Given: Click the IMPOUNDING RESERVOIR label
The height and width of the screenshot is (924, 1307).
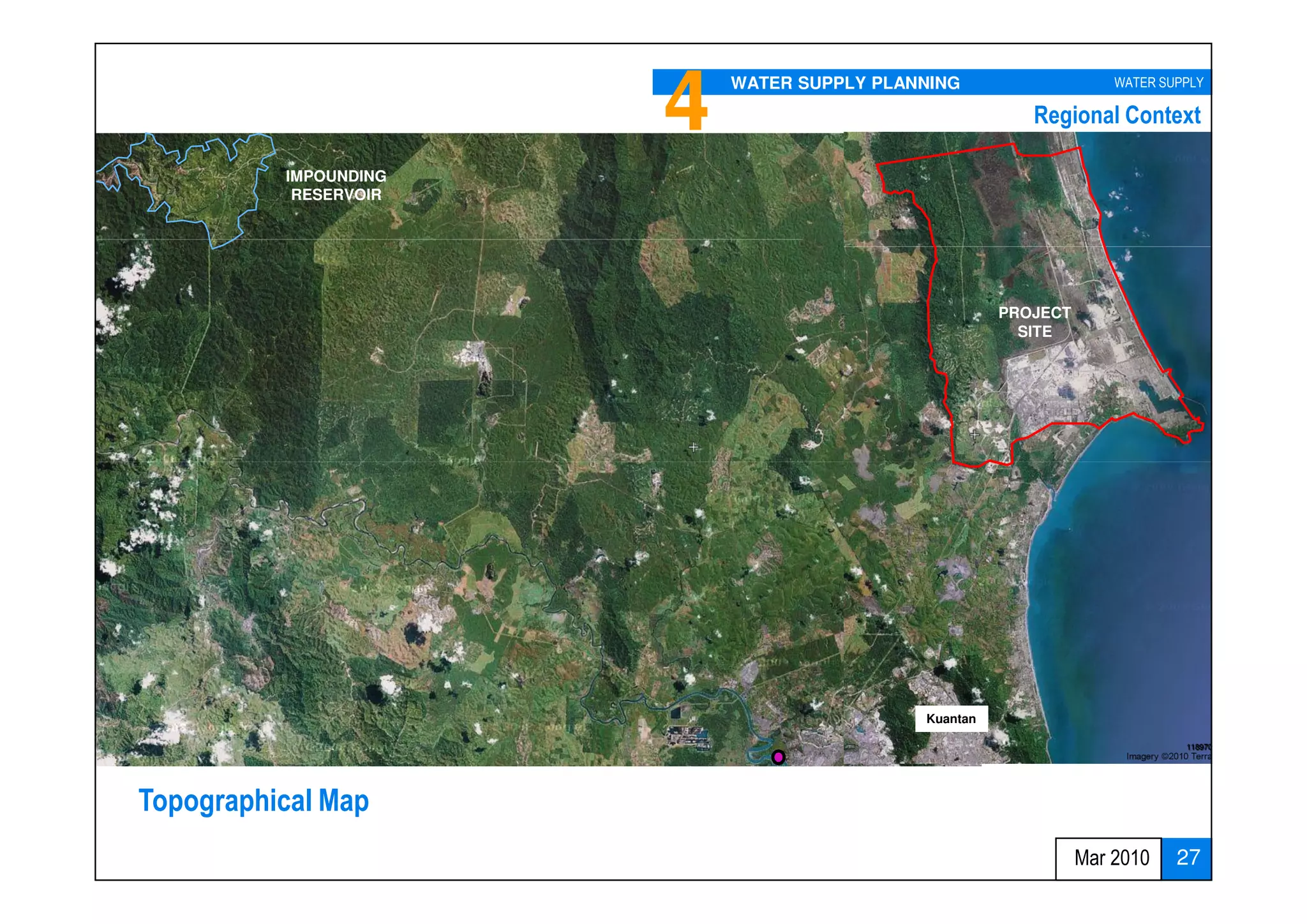Looking at the screenshot, I should 336,185.
